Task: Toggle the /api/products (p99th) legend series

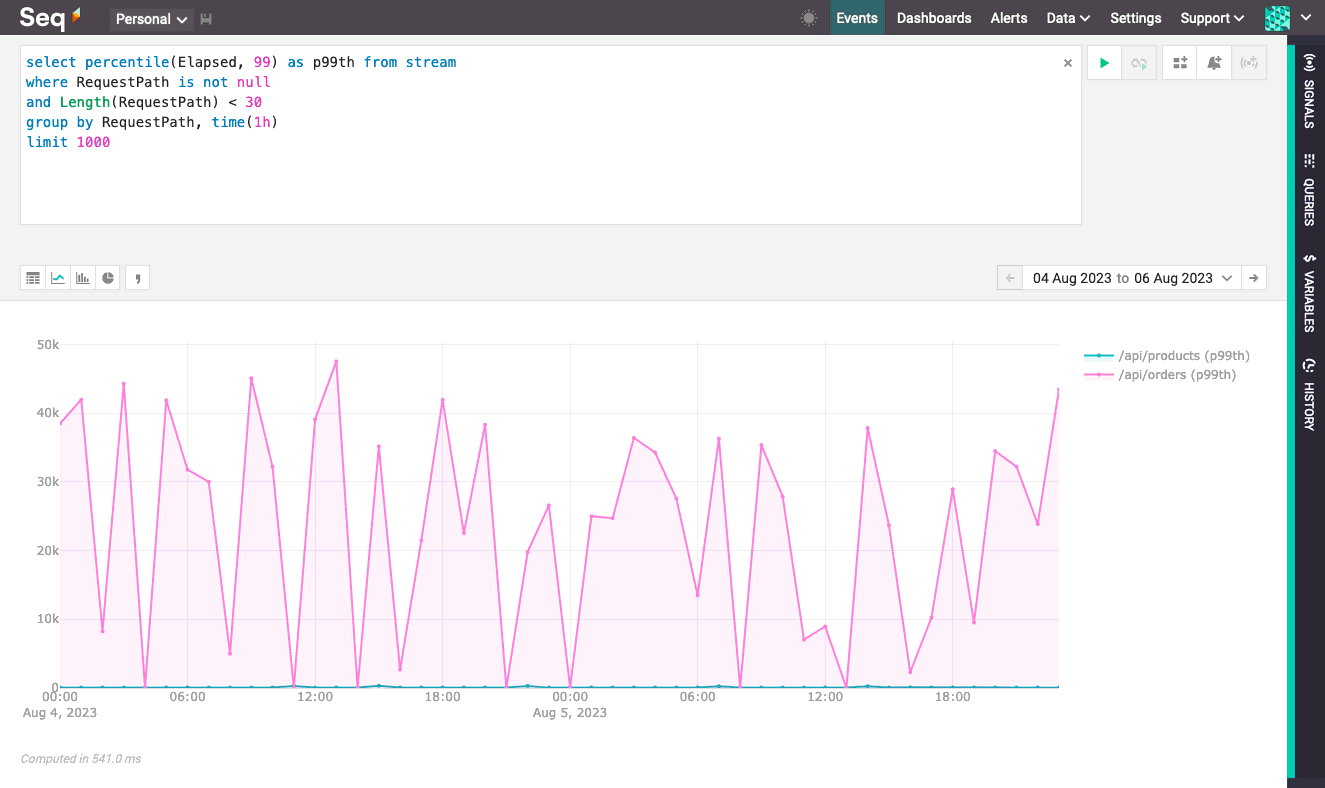Action: tap(1167, 355)
